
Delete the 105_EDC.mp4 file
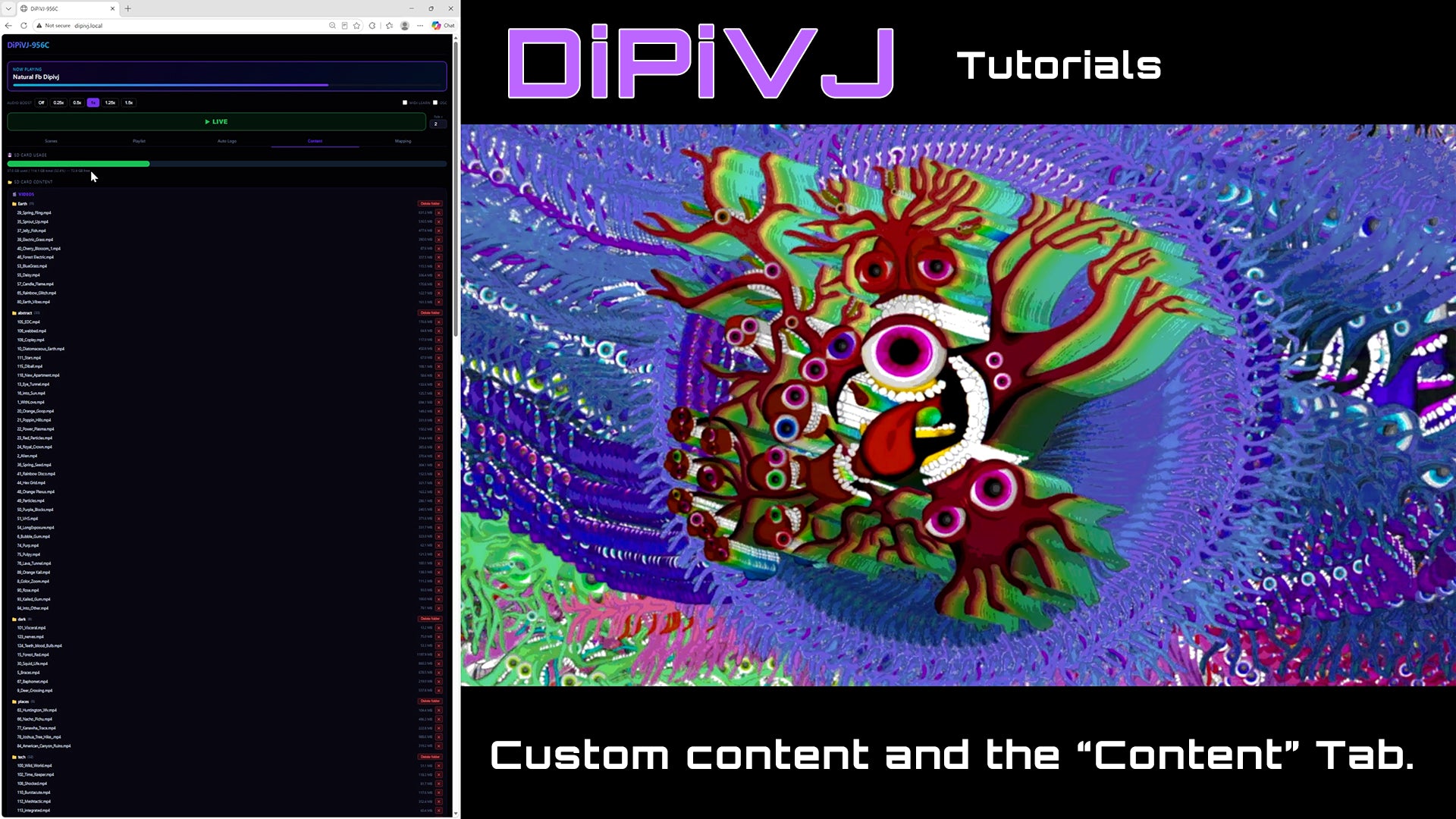(x=438, y=322)
